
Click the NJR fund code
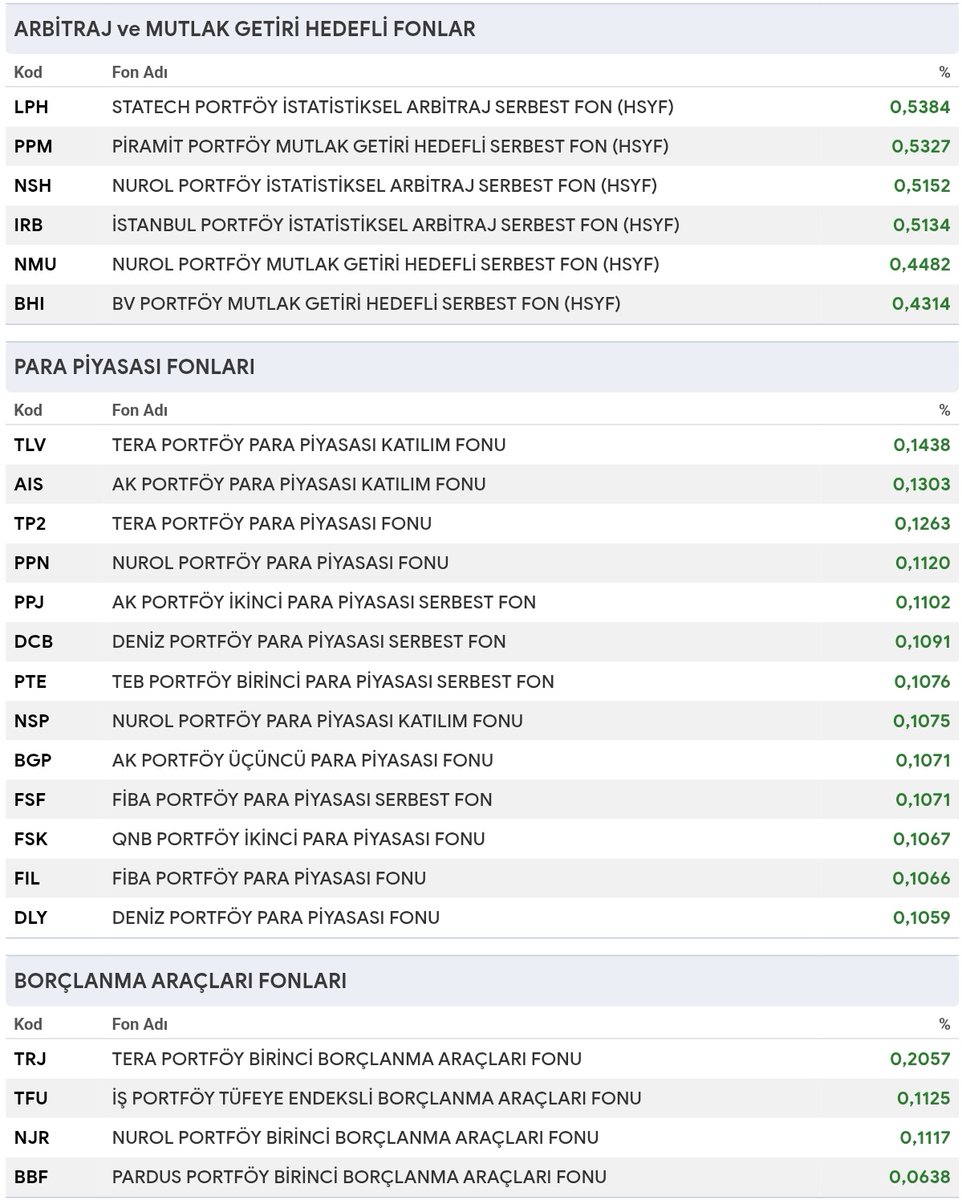[x=32, y=1138]
